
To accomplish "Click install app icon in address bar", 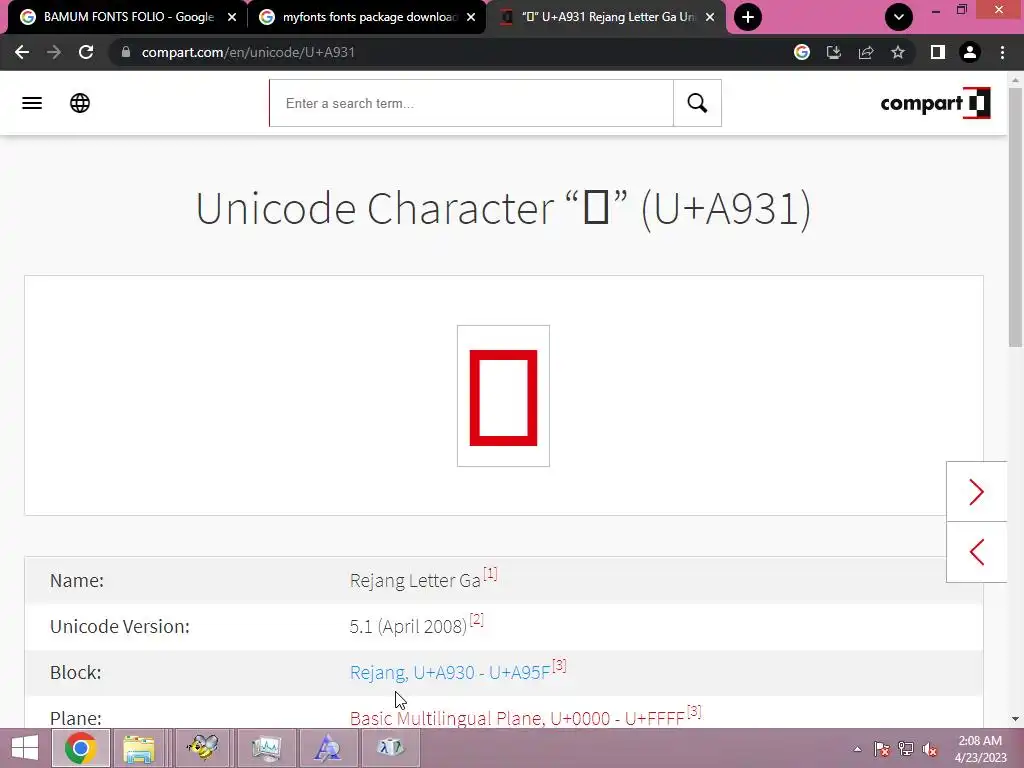I will (x=834, y=52).
